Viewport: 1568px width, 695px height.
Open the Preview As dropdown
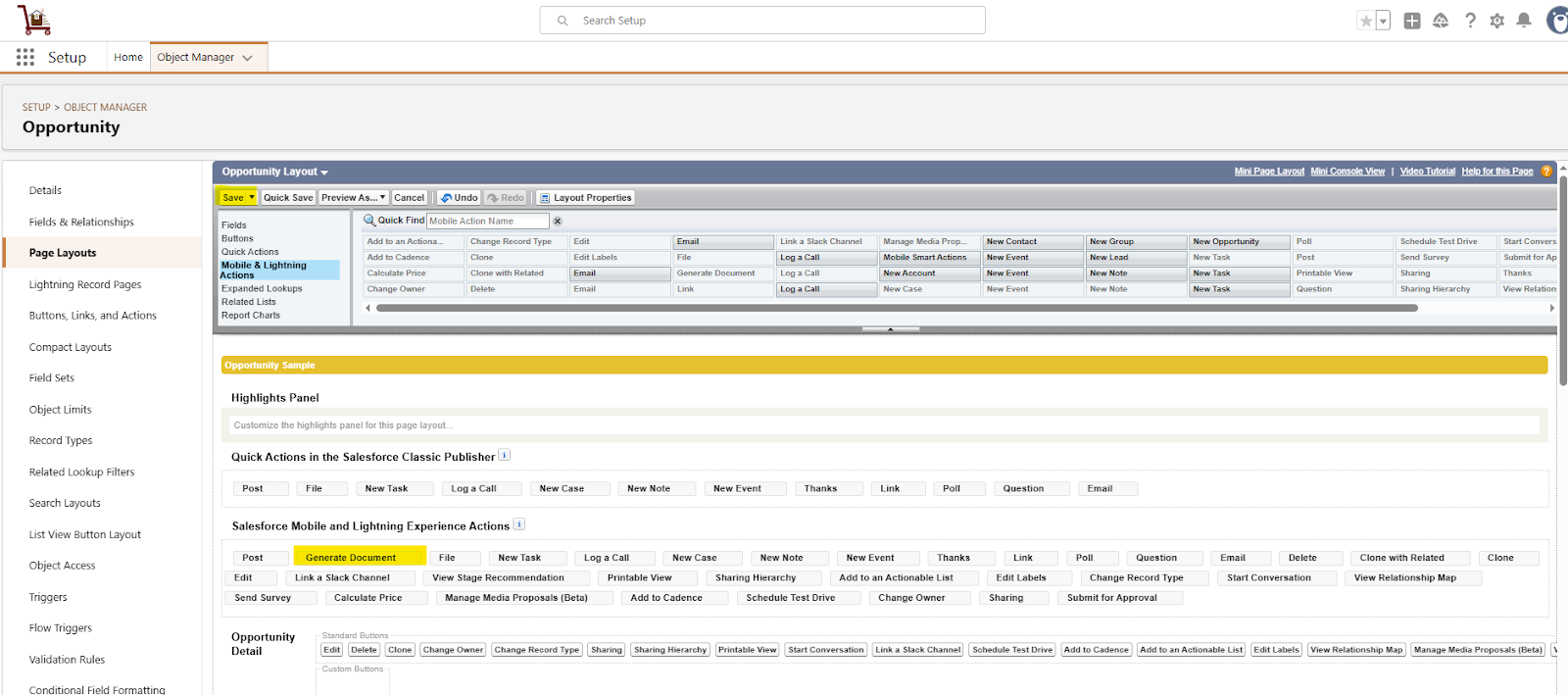(354, 198)
